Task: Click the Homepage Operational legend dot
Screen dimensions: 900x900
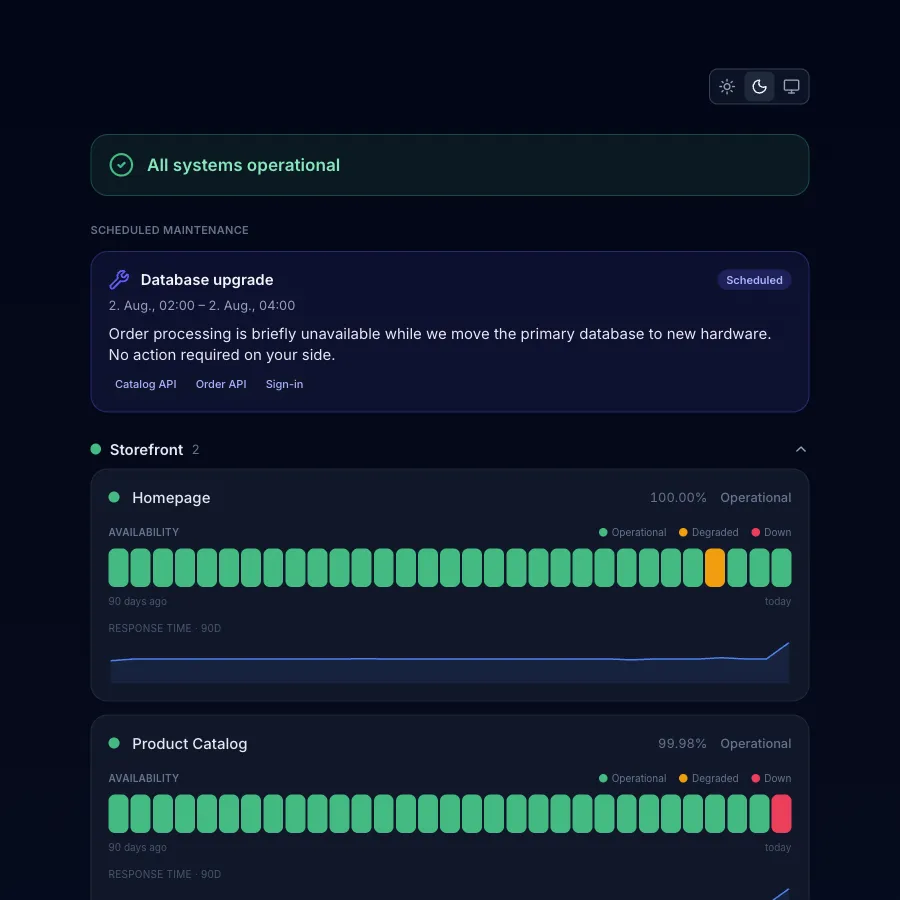Action: tap(603, 532)
